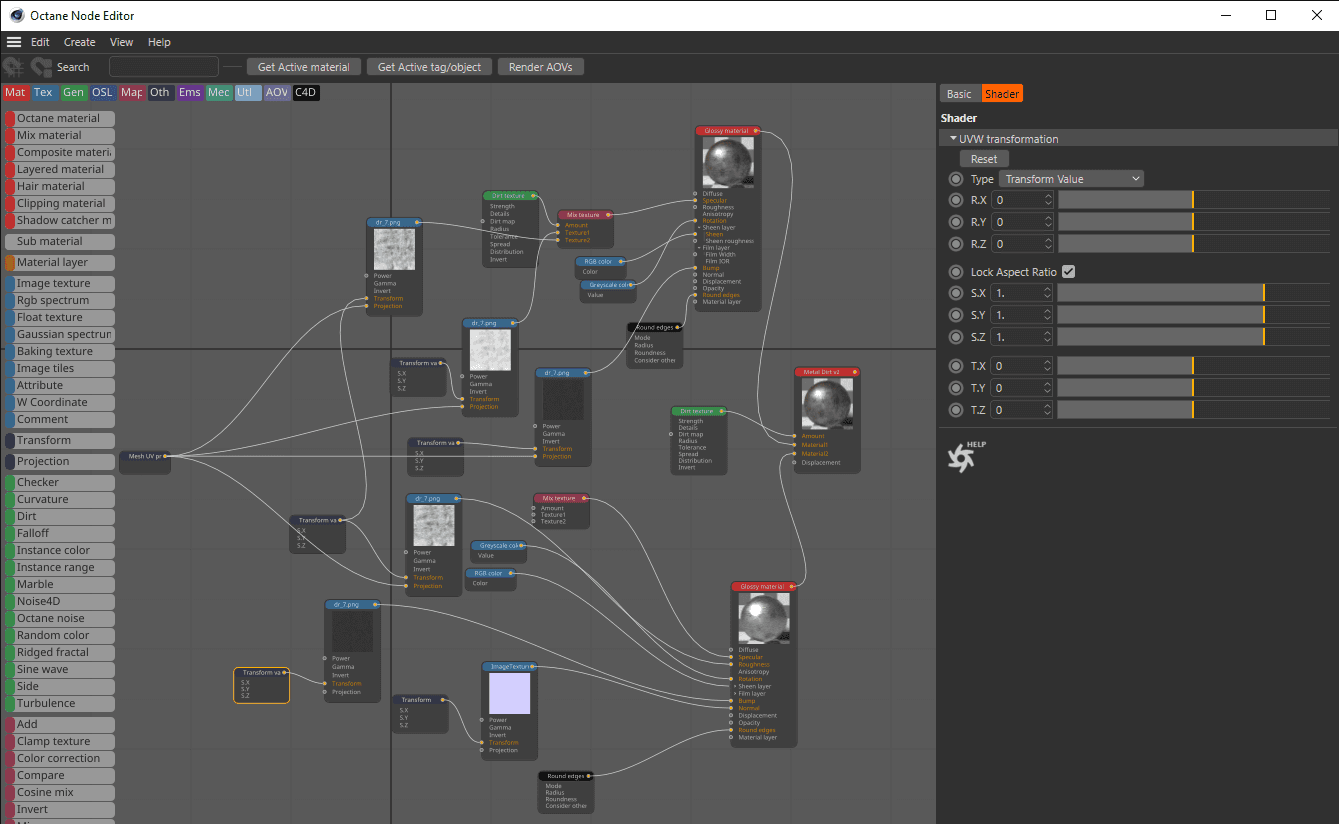
Task: Click the S.X value stepper arrows
Action: click(x=1048, y=293)
